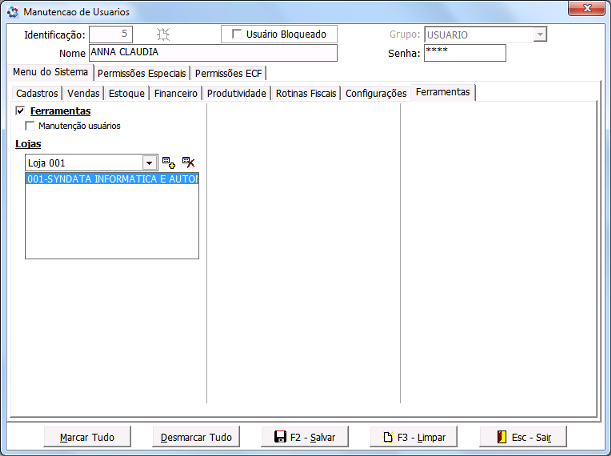Click the Nome field containing ANNA CLAUDIA
Viewport: 611px width, 456px height.
click(x=212, y=53)
